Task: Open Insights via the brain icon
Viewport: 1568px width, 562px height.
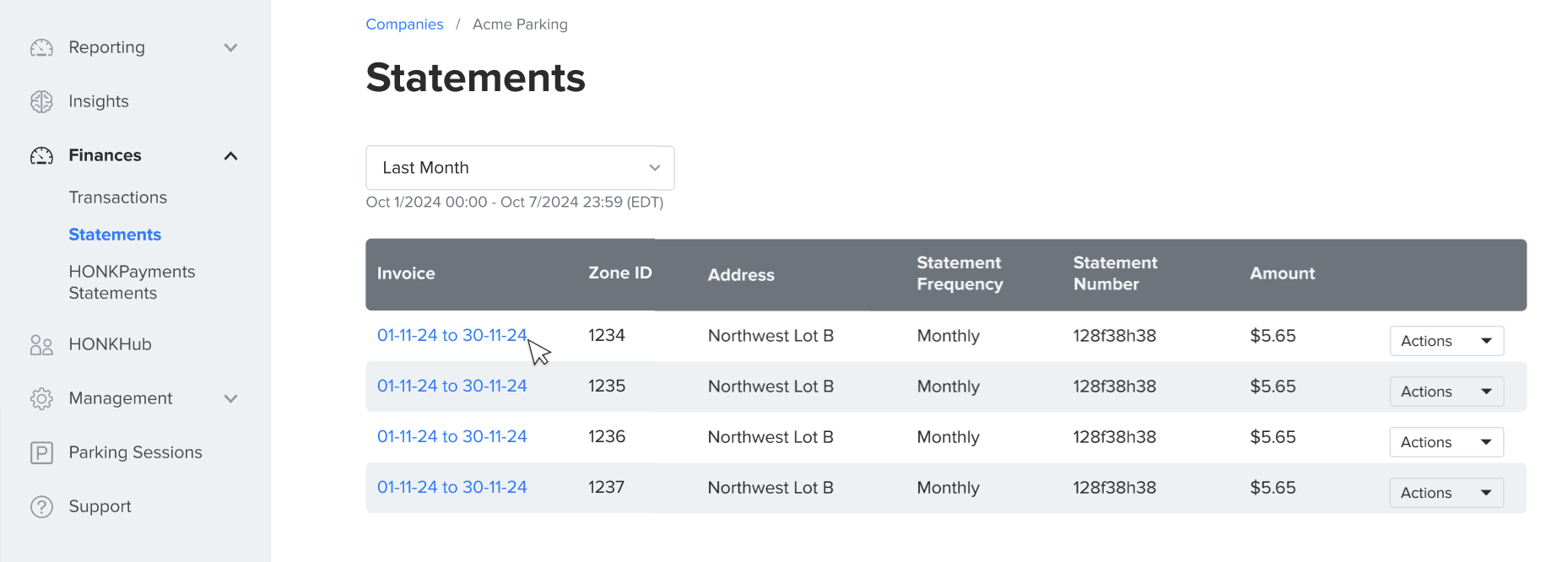Action: click(41, 101)
